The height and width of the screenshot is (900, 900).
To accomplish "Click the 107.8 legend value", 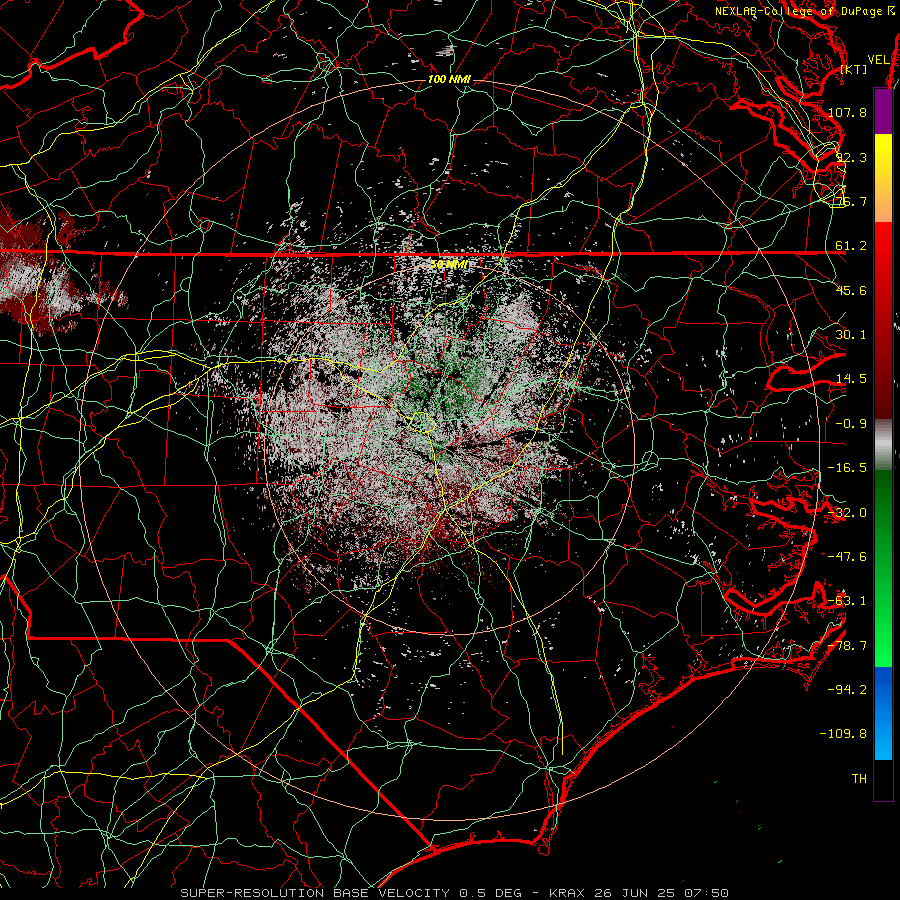I will pos(848,112).
